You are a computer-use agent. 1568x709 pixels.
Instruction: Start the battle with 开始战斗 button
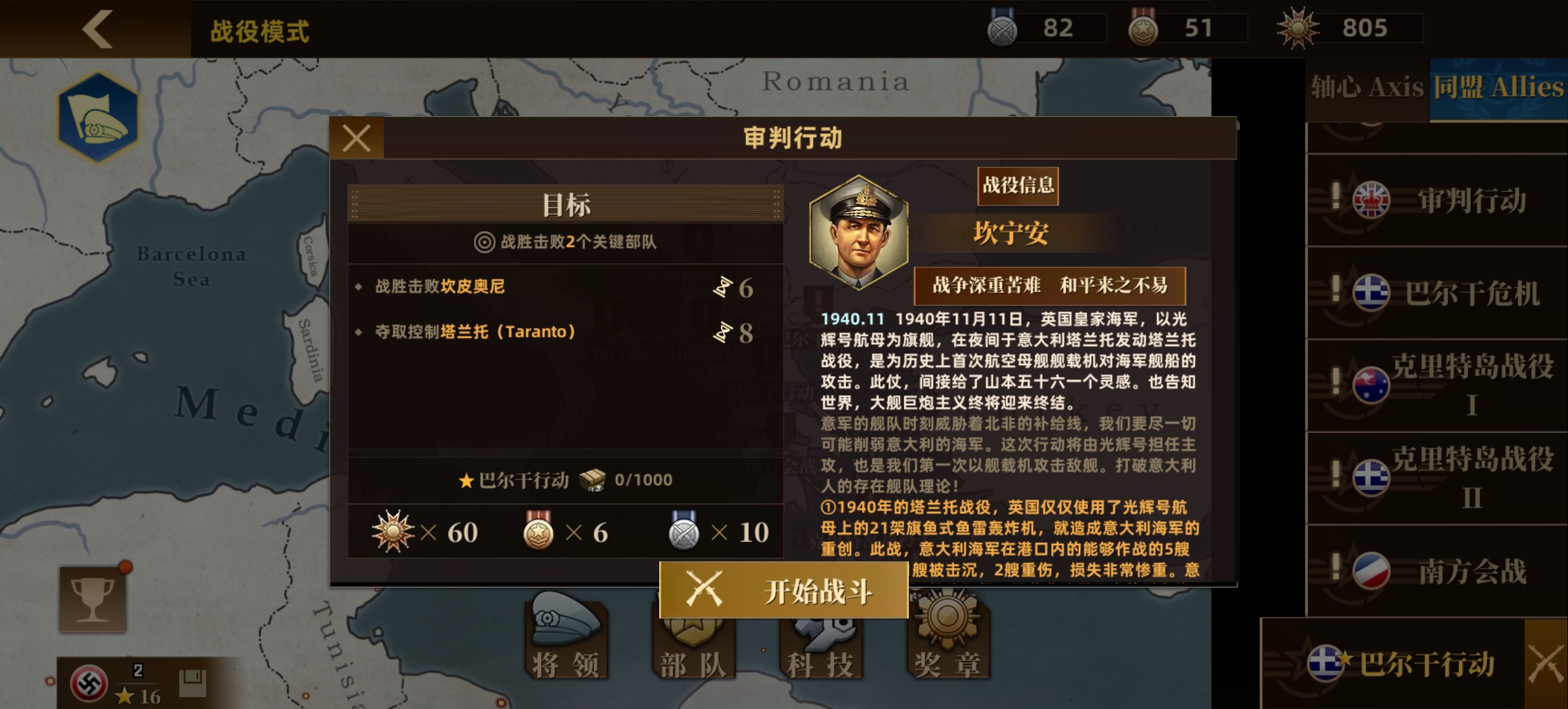click(784, 591)
